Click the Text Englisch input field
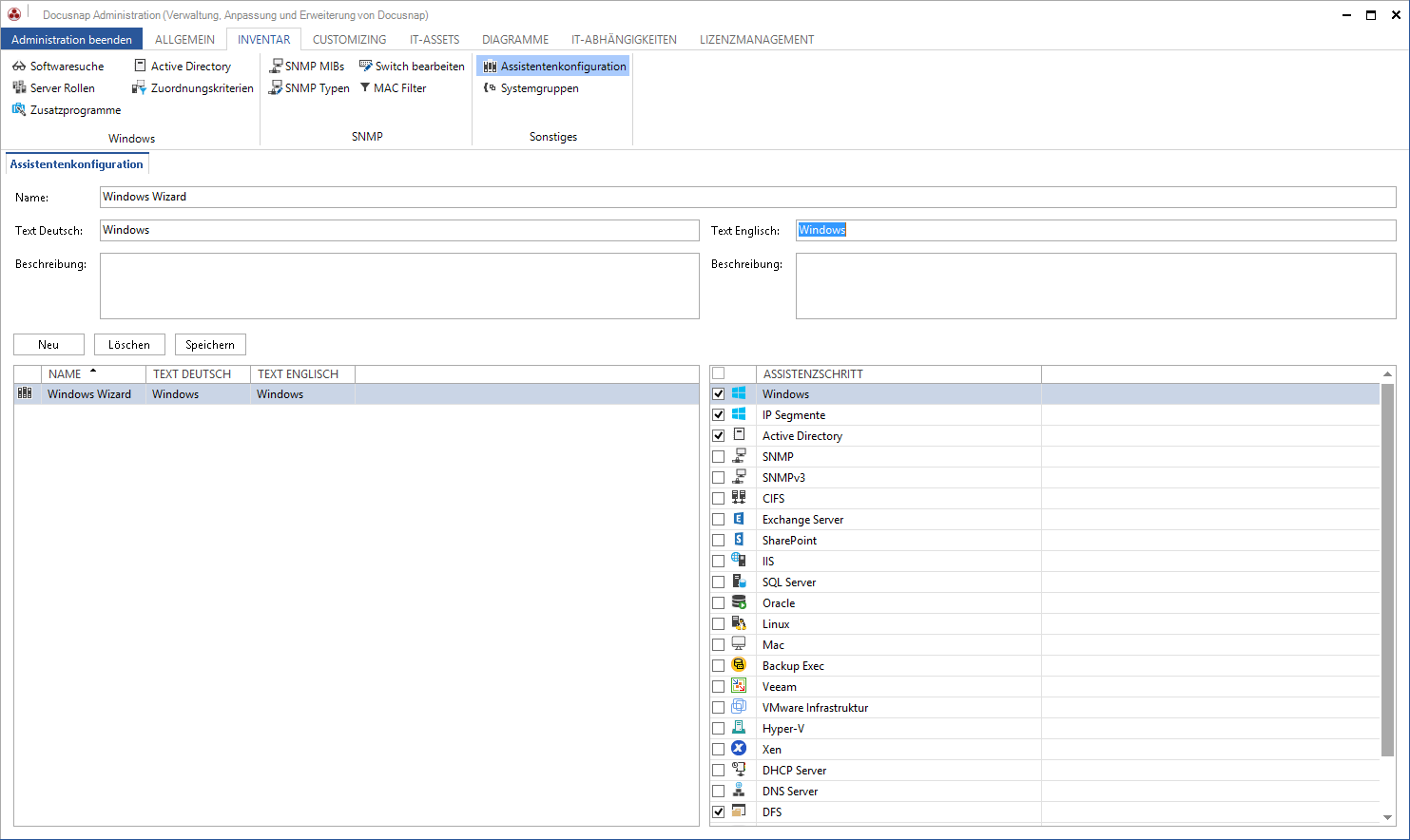The width and height of the screenshot is (1410, 840). (1095, 230)
